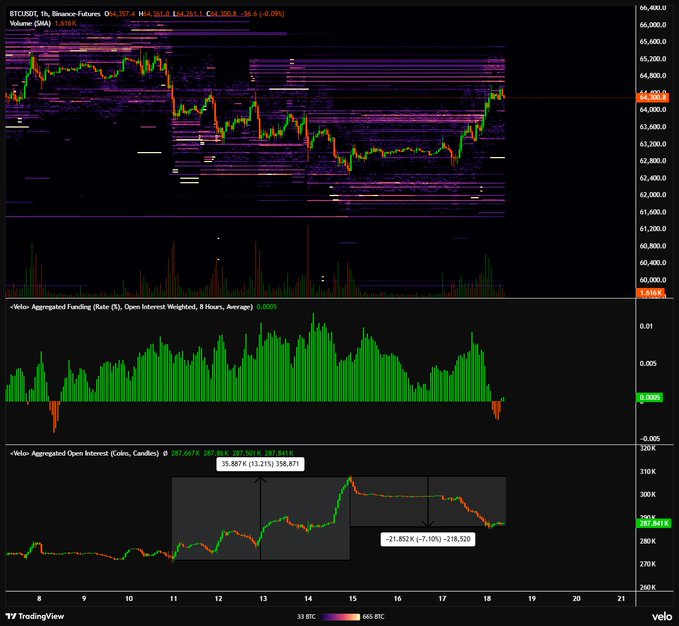Click the 665 BTC legend maximum label
This screenshot has width=679, height=626.
pyautogui.click(x=373, y=616)
